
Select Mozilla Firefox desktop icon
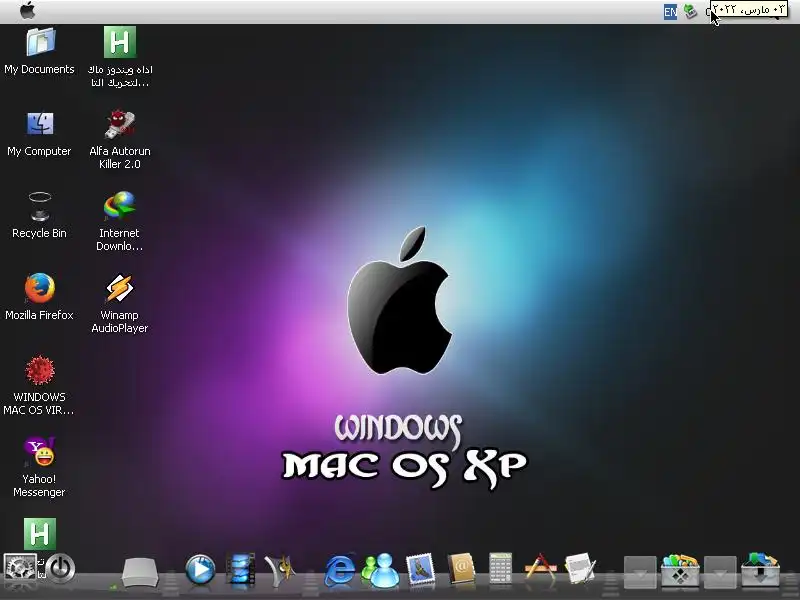pyautogui.click(x=40, y=288)
